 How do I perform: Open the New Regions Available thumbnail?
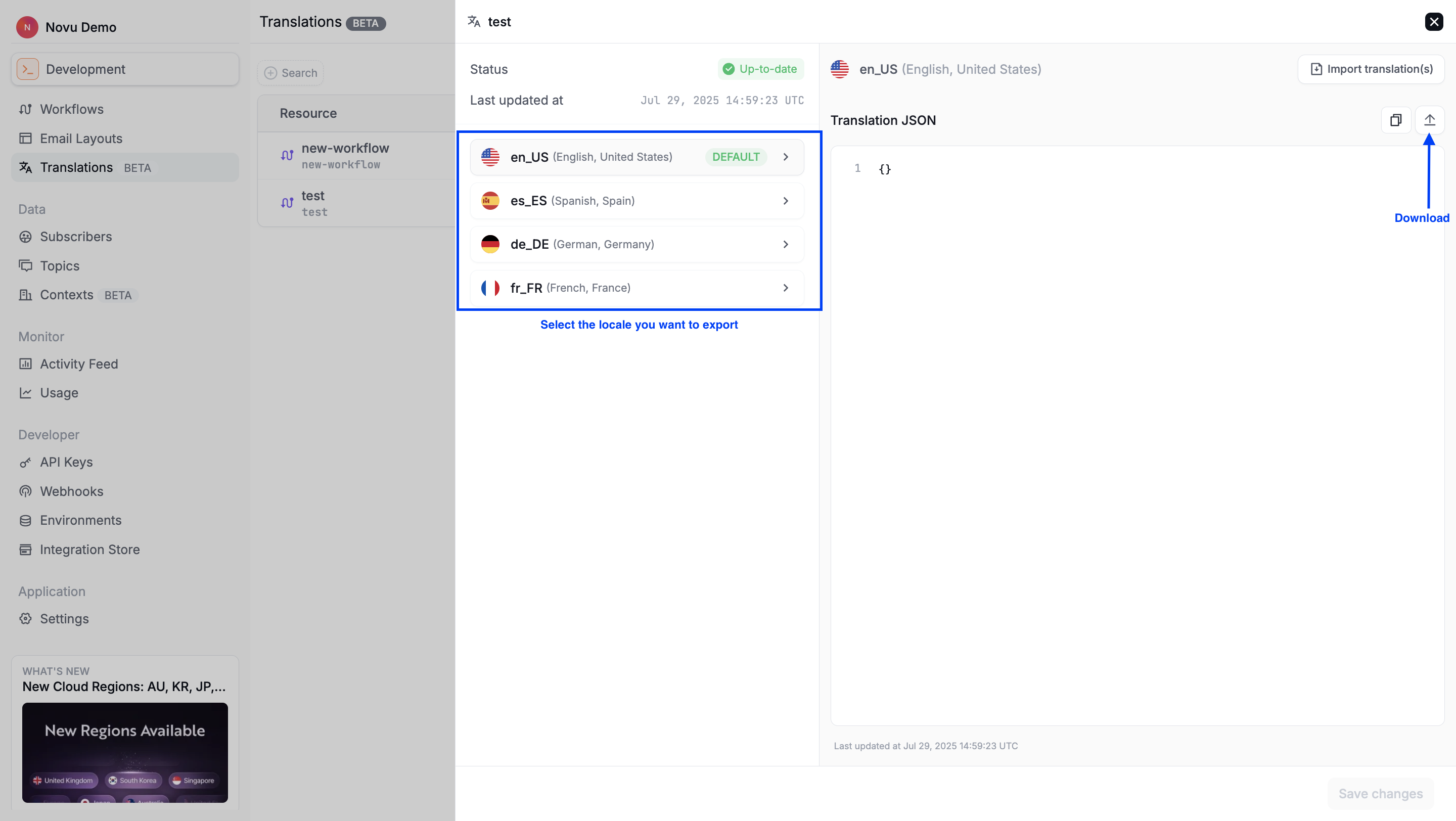tap(125, 752)
